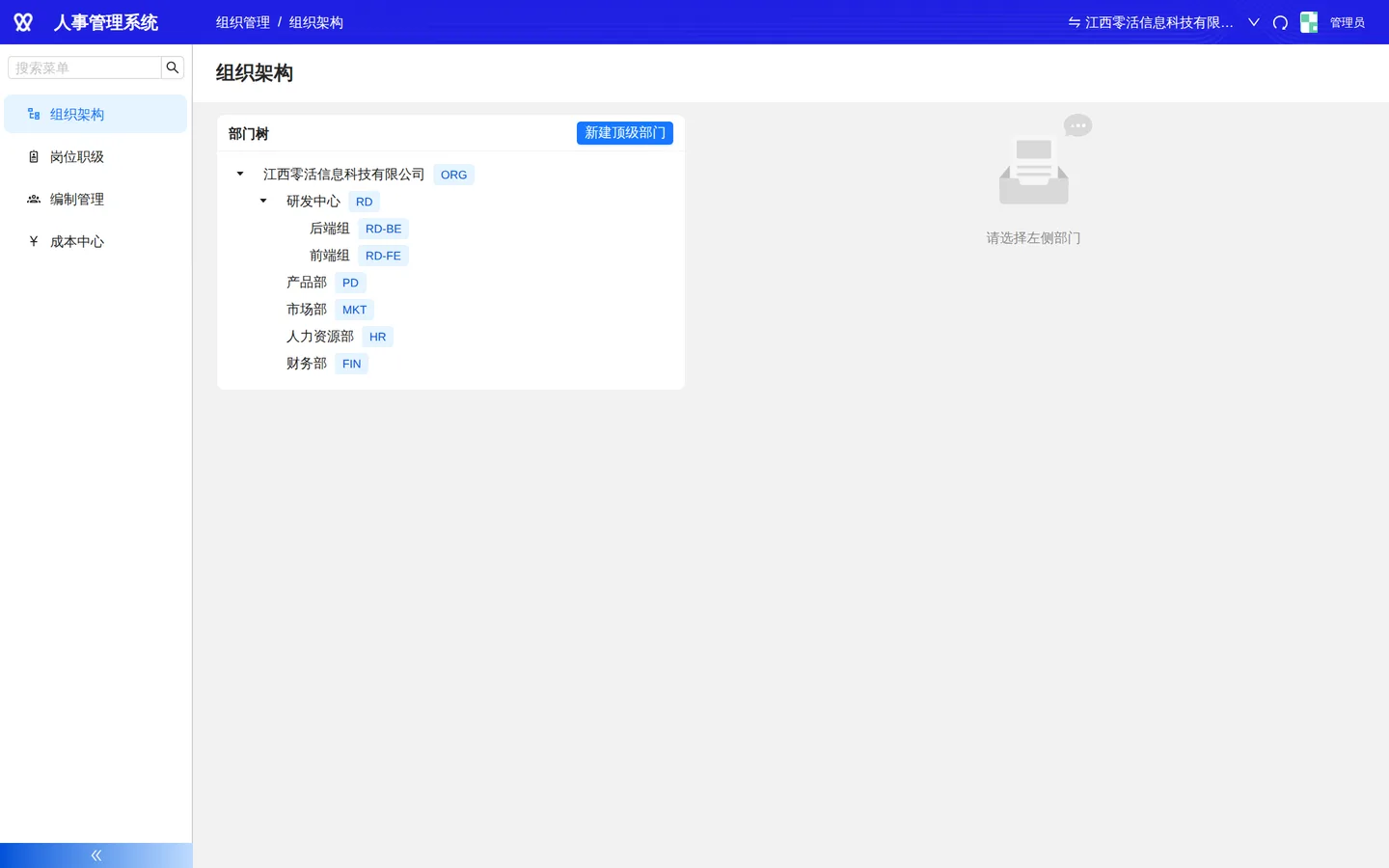Select the 后端组 department
Image resolution: width=1389 pixels, height=868 pixels.
330,229
